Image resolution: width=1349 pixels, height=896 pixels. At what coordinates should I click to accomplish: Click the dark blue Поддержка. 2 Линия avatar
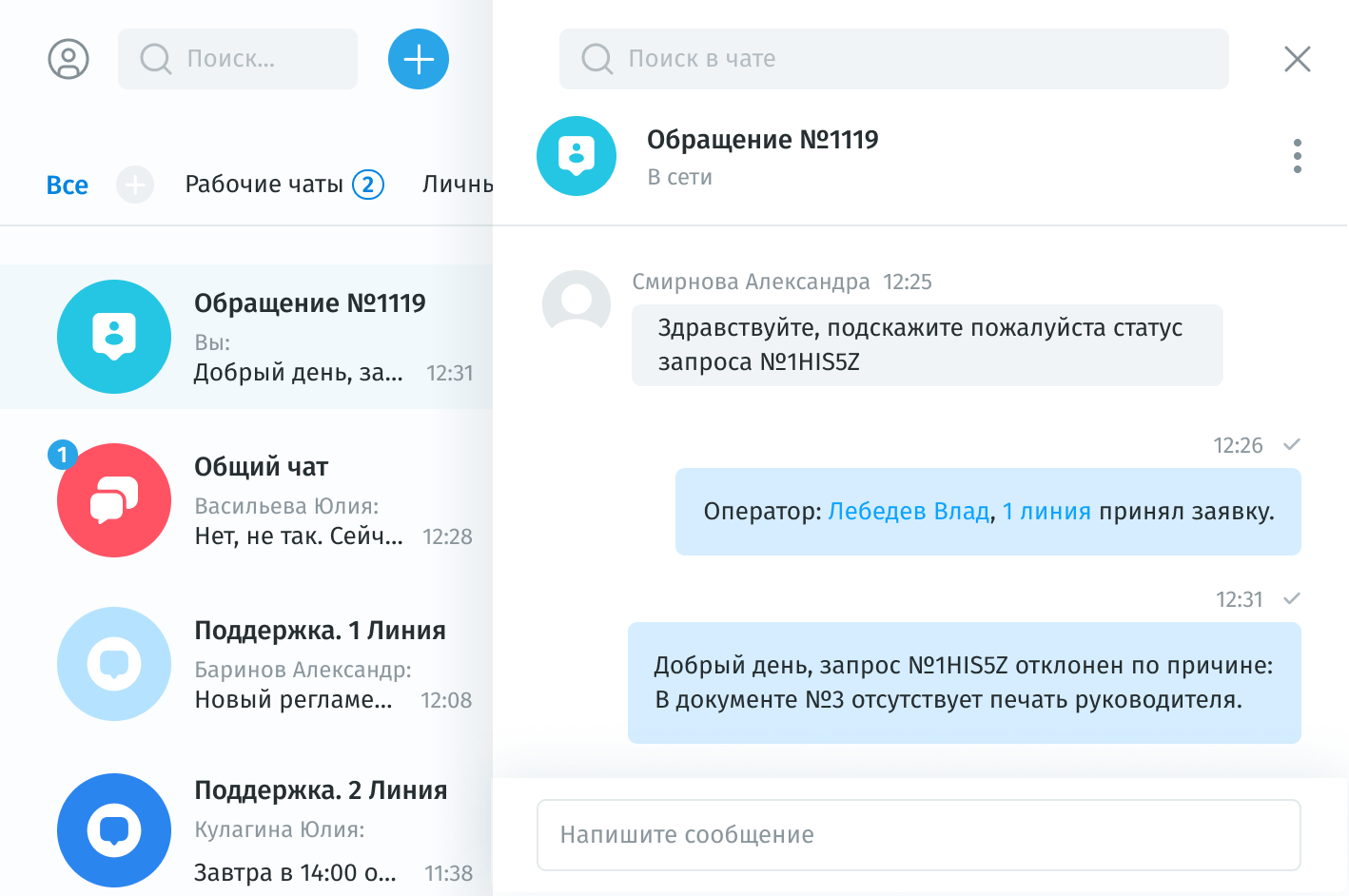click(114, 830)
